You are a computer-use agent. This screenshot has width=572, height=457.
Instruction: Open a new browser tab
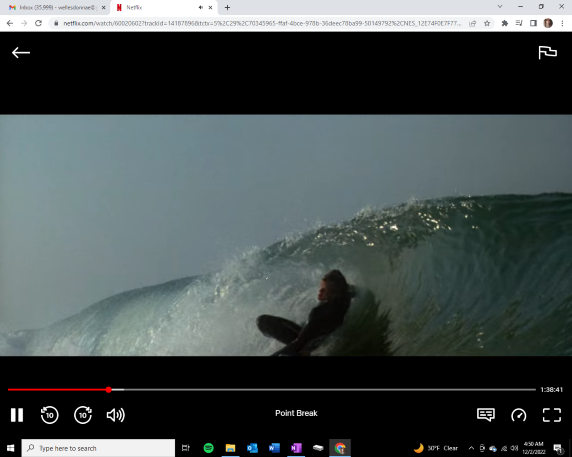(x=227, y=7)
